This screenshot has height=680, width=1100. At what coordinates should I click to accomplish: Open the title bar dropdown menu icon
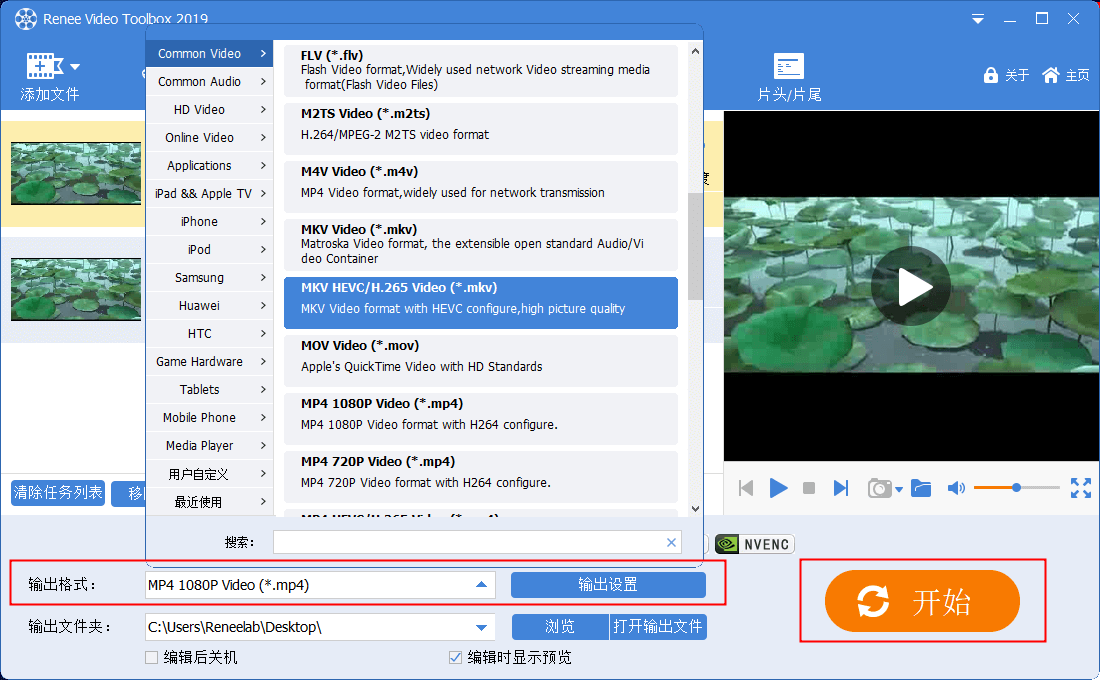coord(977,19)
